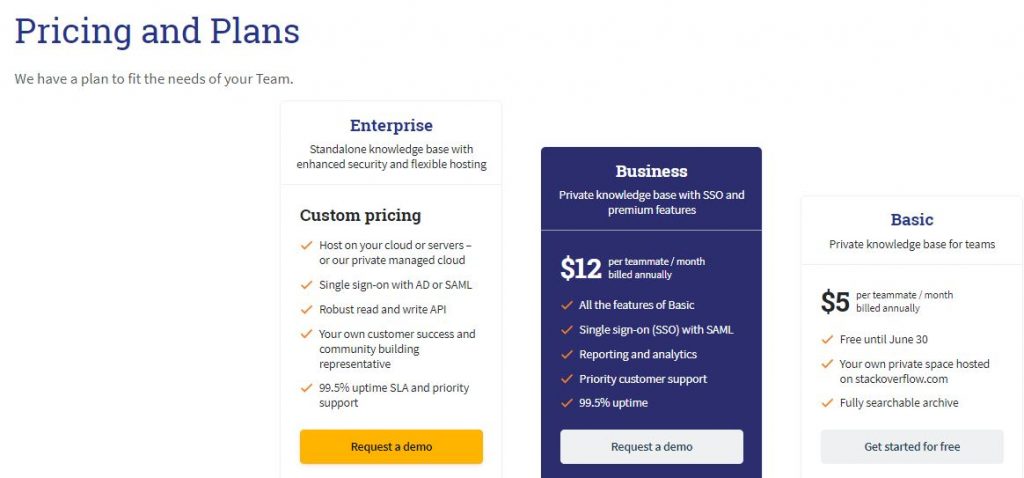Select the Business plan heading

click(651, 171)
